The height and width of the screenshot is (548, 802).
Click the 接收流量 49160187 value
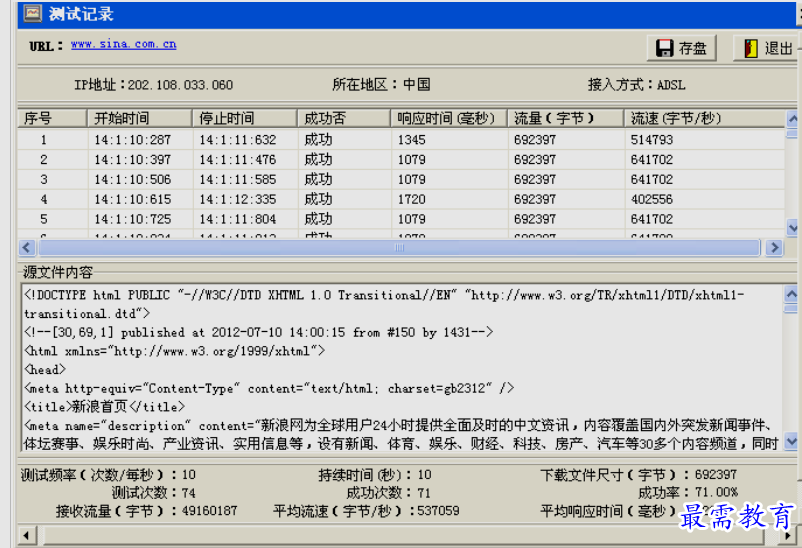pos(209,511)
